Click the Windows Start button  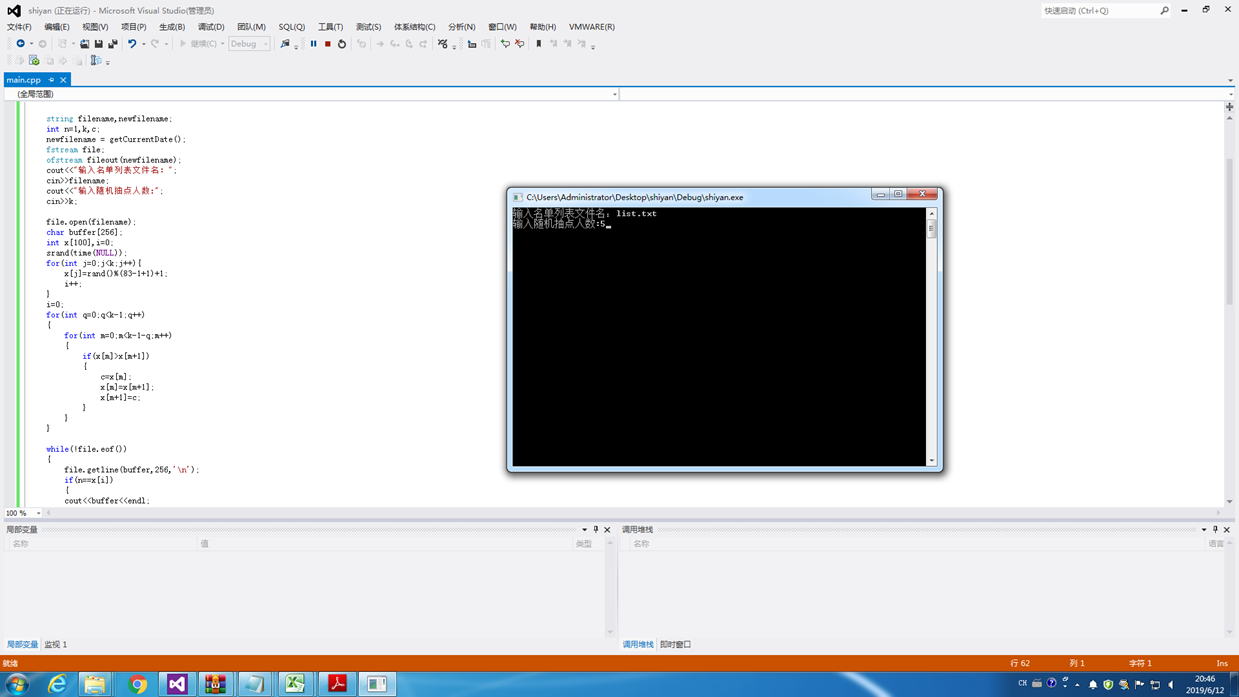point(17,684)
